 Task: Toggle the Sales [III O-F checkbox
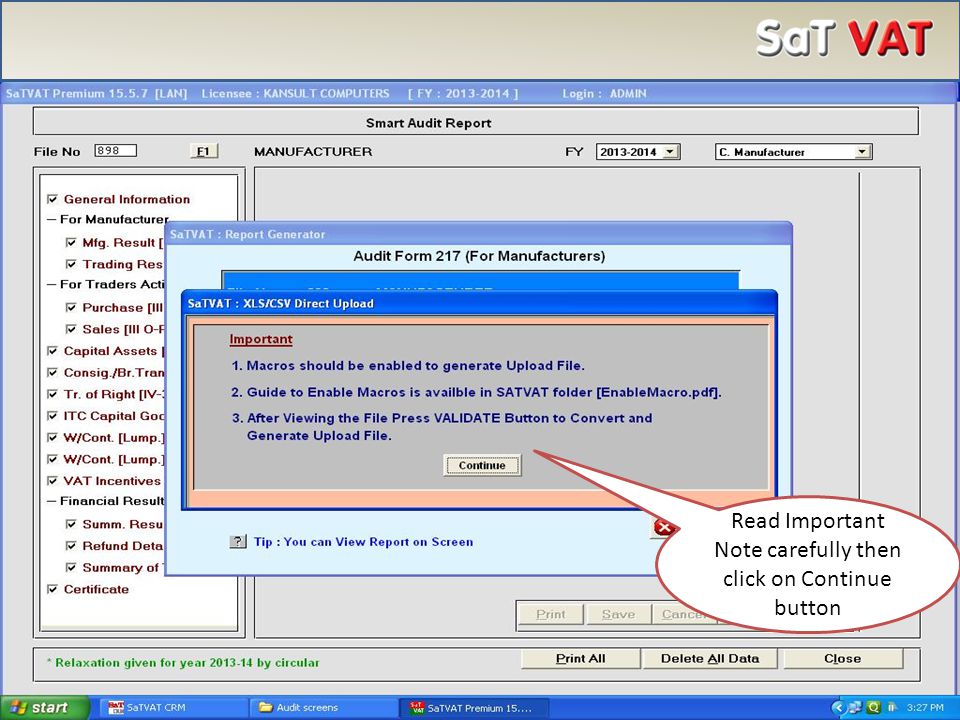click(71, 329)
